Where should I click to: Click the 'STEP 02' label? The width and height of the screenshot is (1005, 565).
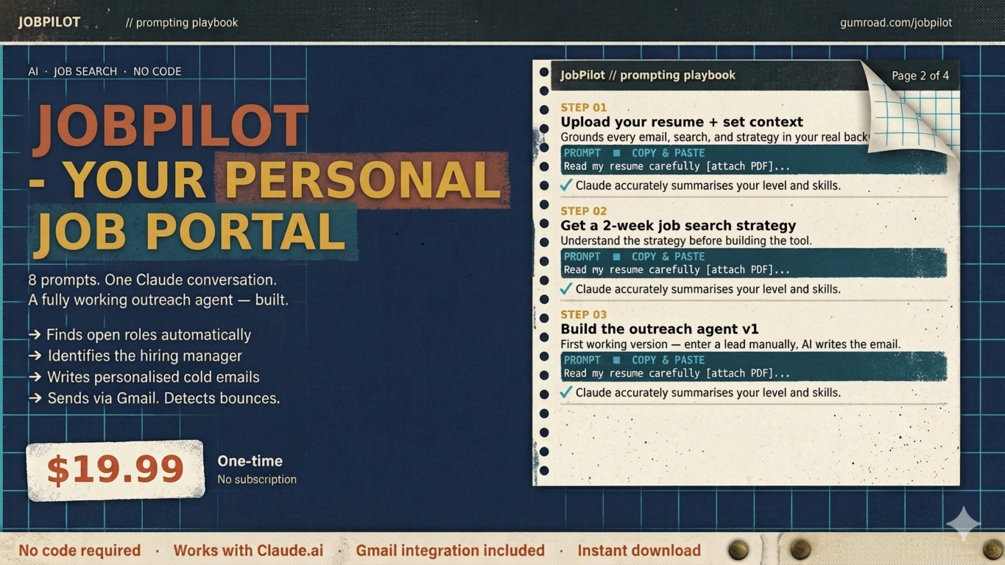(583, 211)
